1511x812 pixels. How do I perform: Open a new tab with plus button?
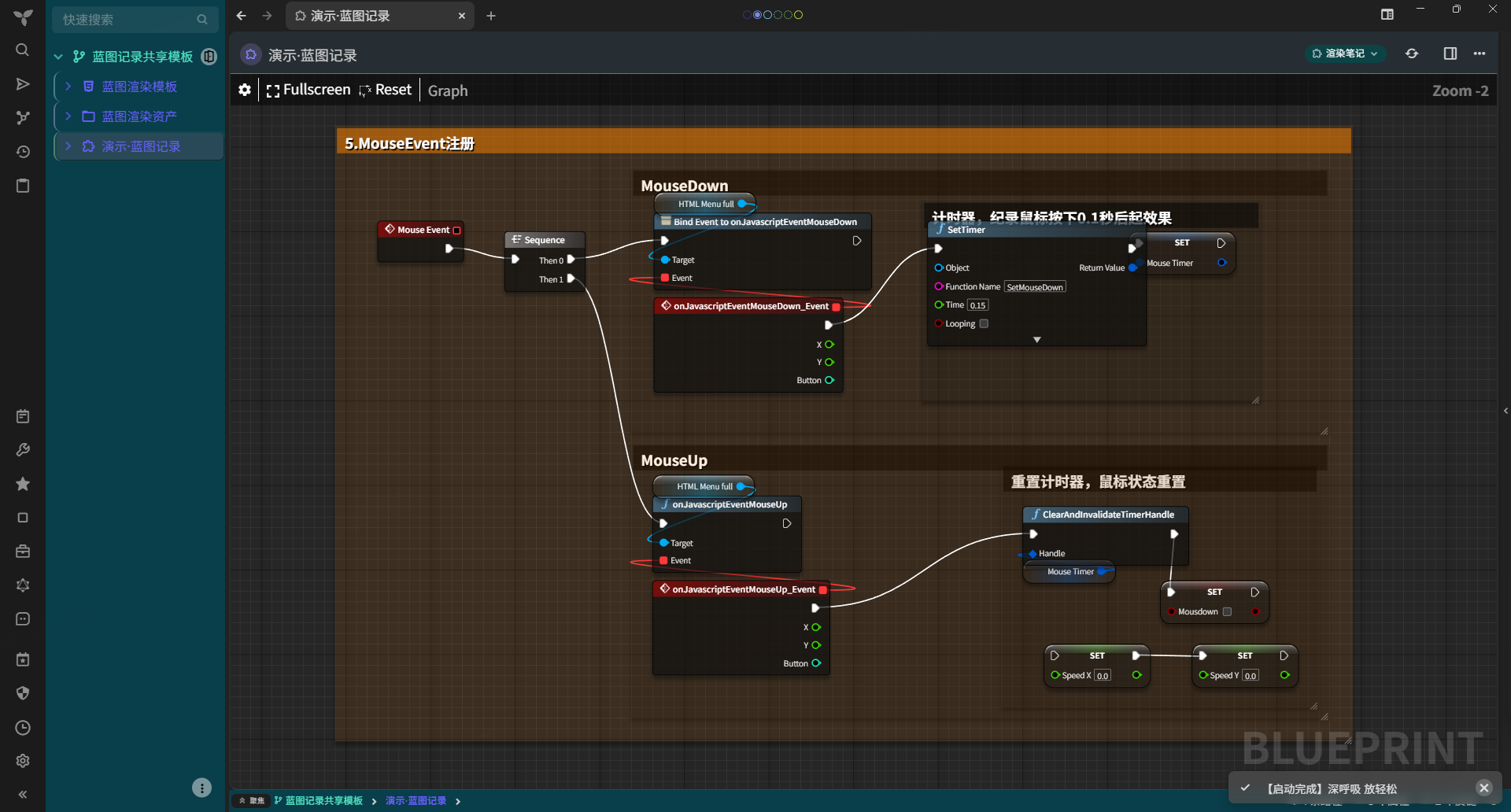click(491, 16)
